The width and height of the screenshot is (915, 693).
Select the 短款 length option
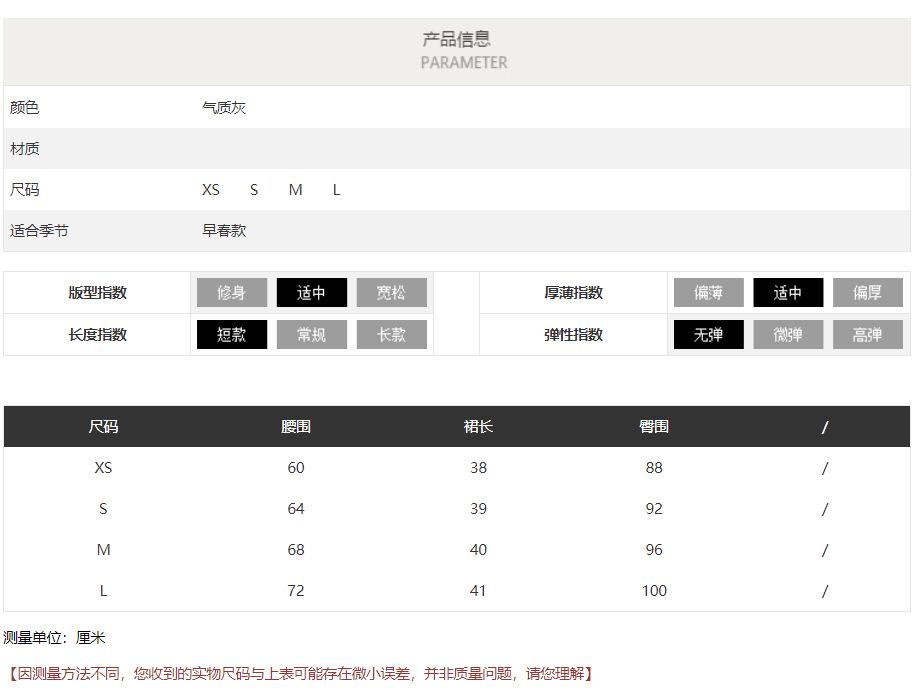pos(231,335)
